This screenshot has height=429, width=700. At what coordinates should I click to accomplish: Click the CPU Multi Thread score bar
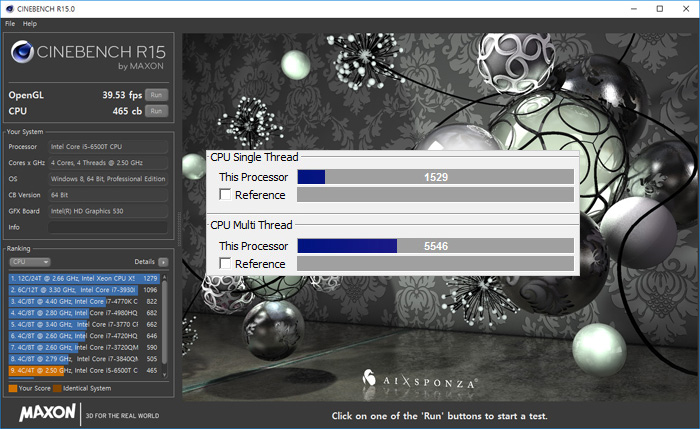coord(435,246)
